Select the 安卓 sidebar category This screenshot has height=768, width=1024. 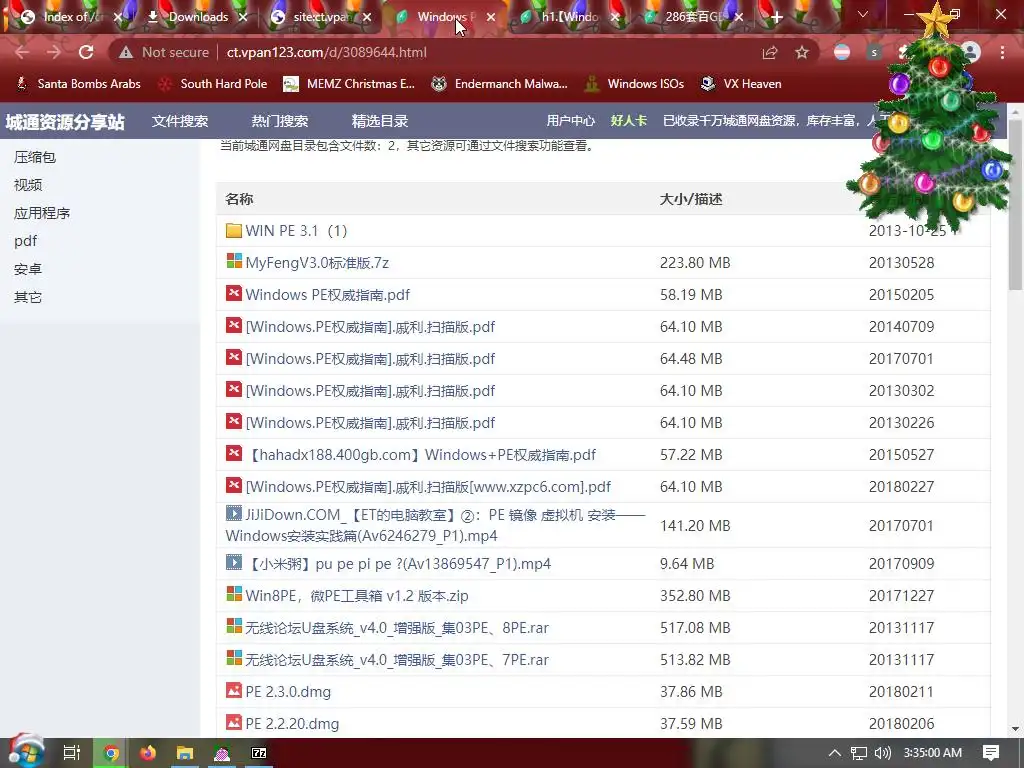click(x=28, y=269)
